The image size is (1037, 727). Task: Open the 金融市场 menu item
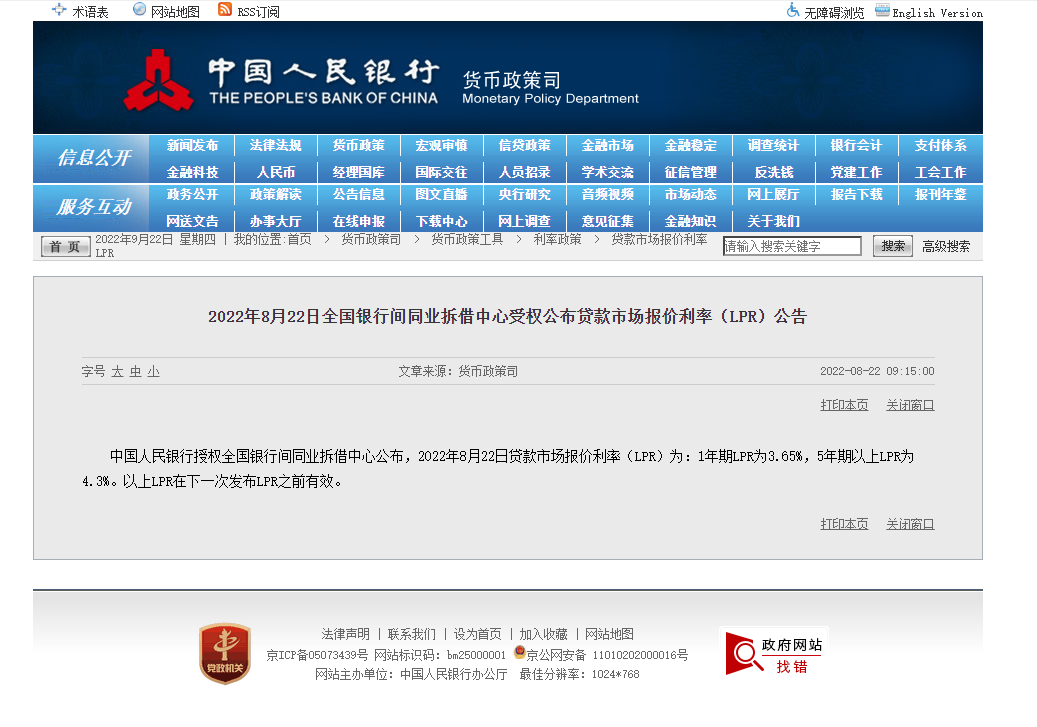pos(608,146)
